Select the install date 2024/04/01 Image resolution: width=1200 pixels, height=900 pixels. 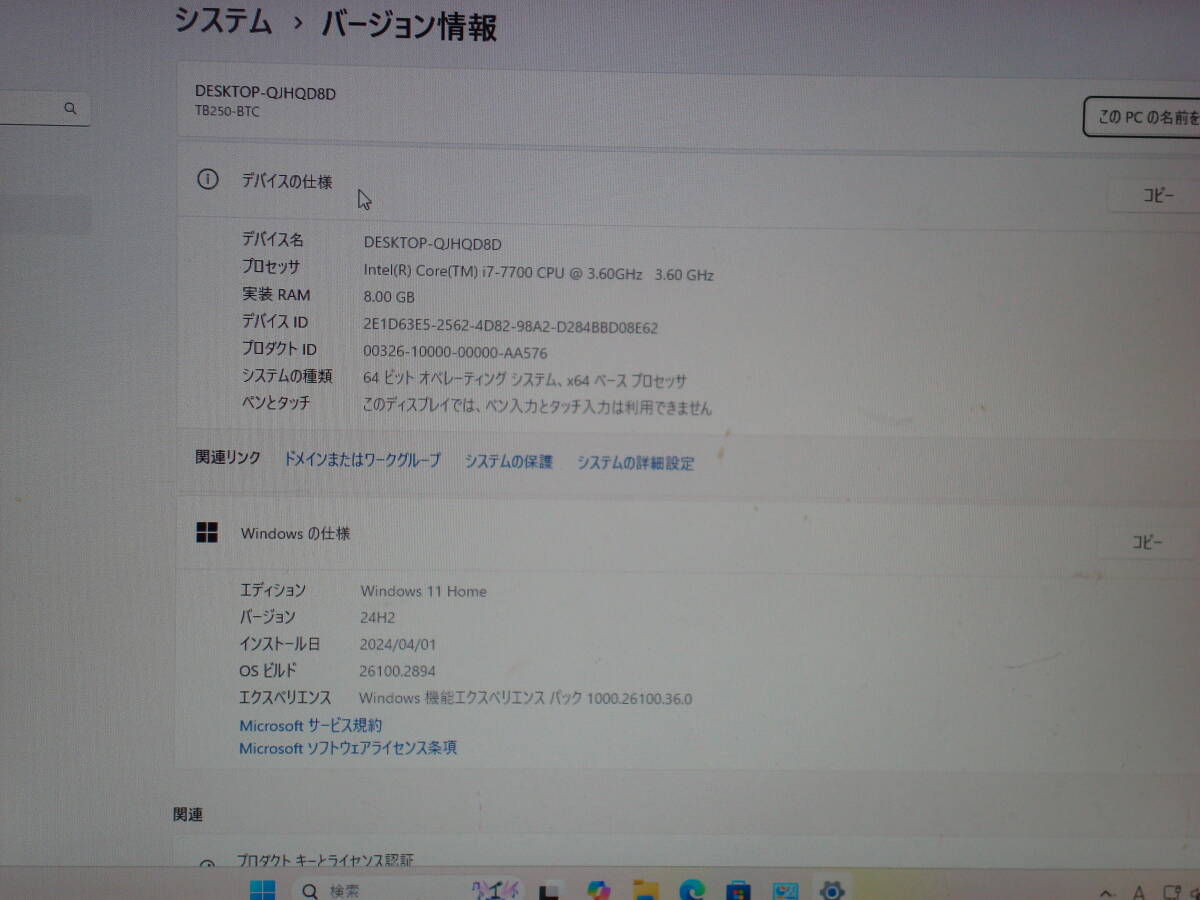coord(398,645)
